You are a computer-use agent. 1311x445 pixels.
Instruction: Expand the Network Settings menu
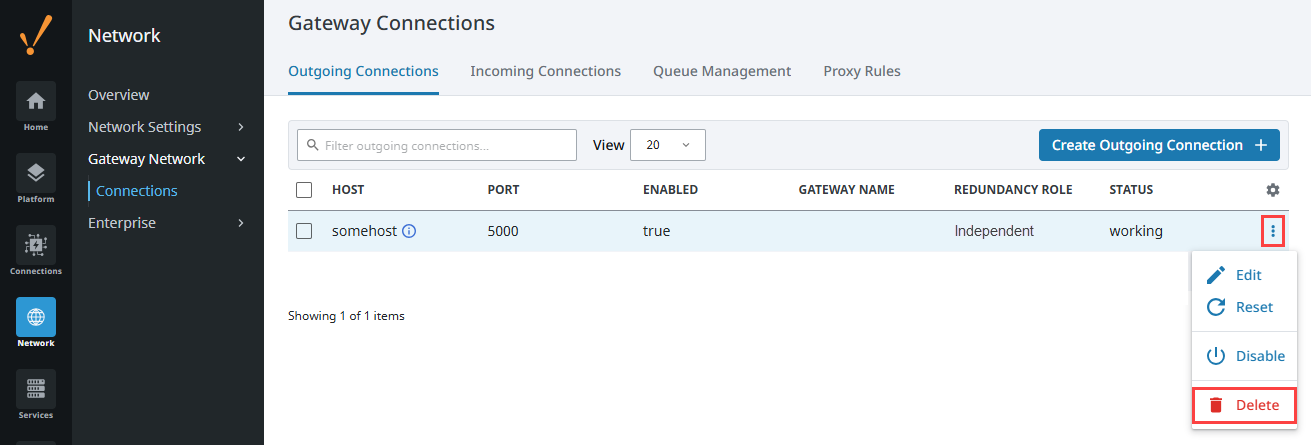coord(167,127)
